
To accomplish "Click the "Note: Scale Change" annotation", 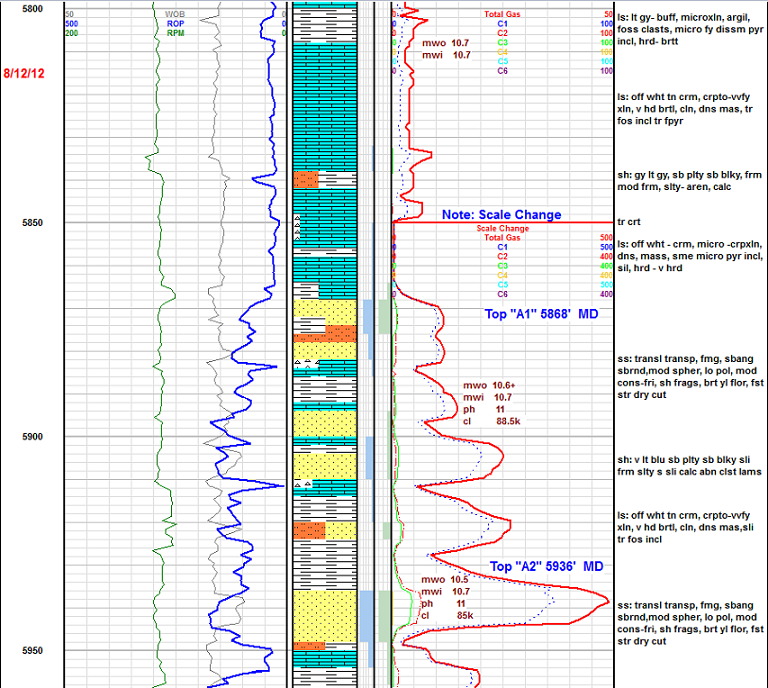I will click(501, 214).
